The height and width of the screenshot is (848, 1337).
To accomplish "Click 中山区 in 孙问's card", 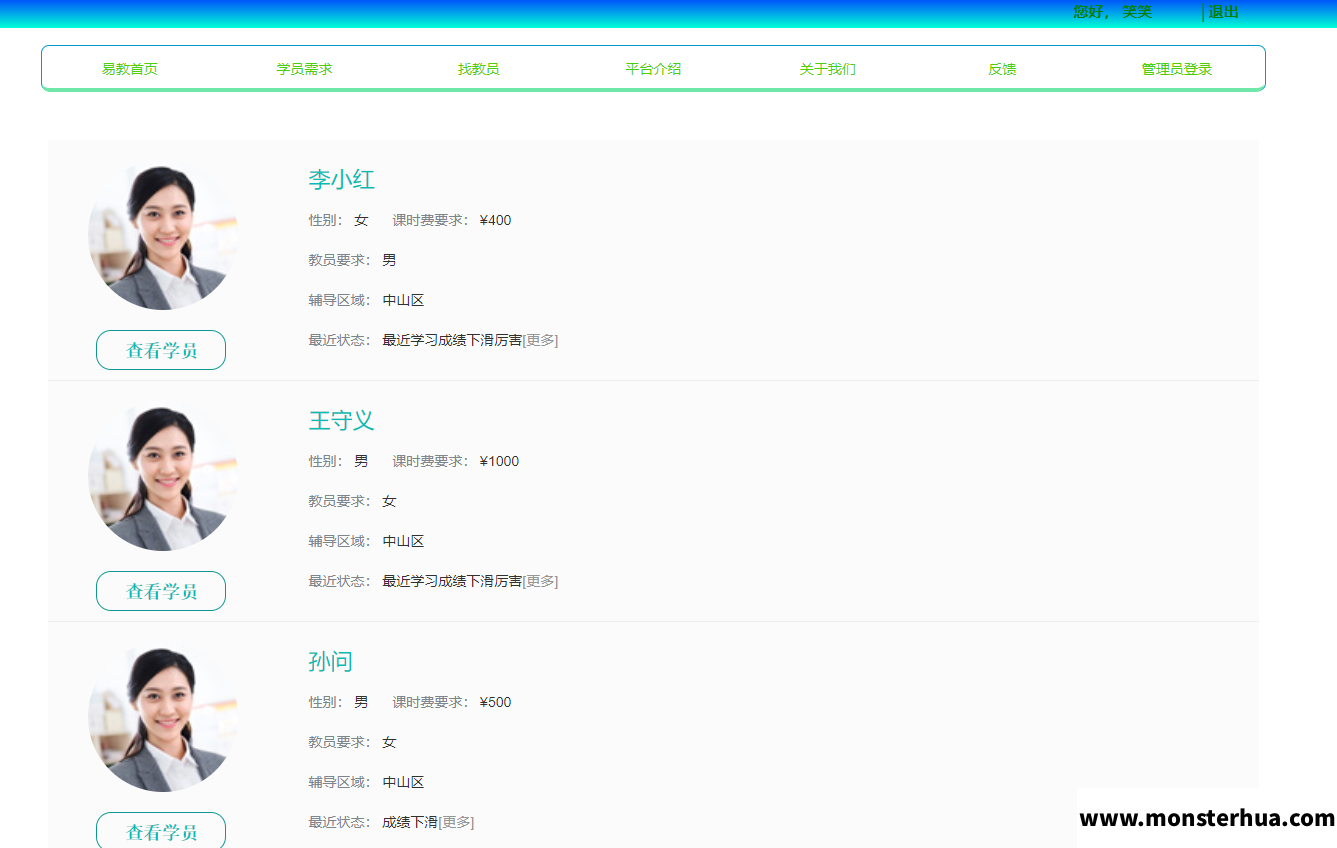I will tap(403, 782).
